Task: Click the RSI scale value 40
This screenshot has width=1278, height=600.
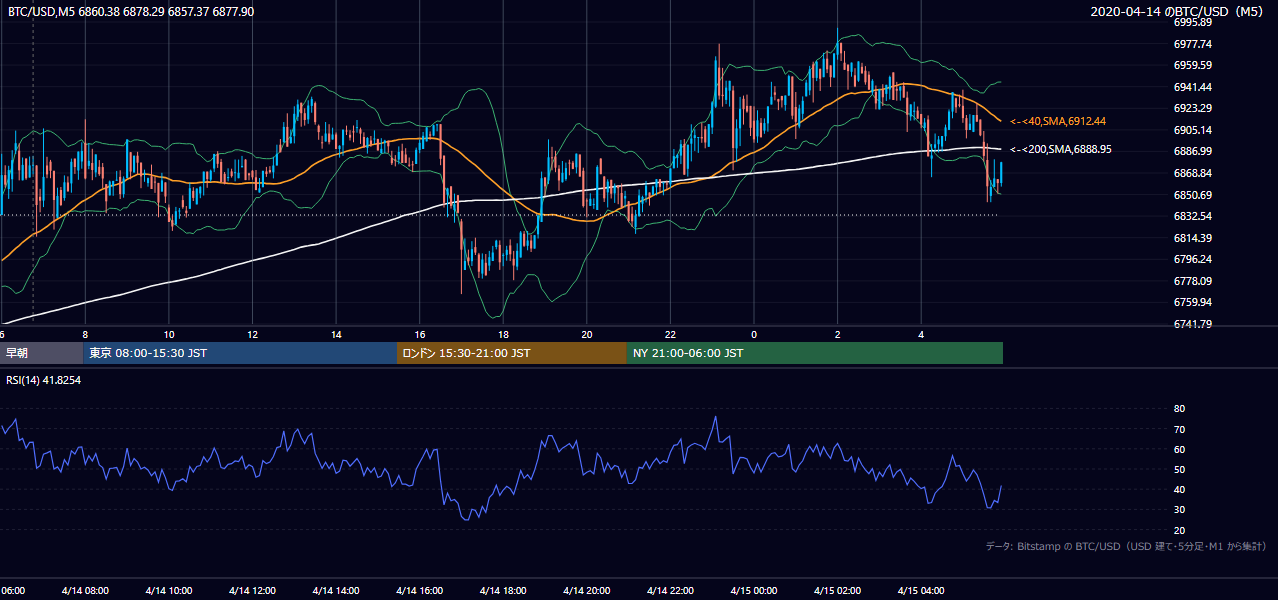Action: point(1179,490)
